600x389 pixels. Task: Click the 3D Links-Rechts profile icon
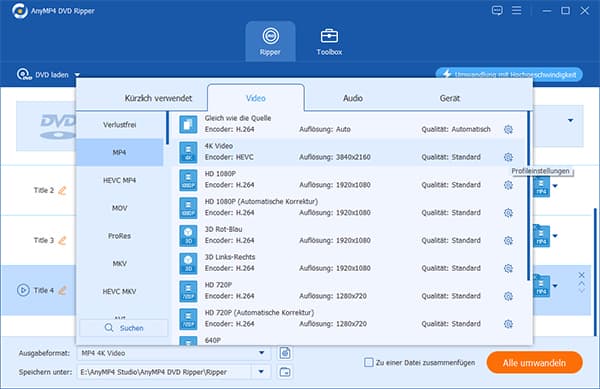pyautogui.click(x=188, y=264)
